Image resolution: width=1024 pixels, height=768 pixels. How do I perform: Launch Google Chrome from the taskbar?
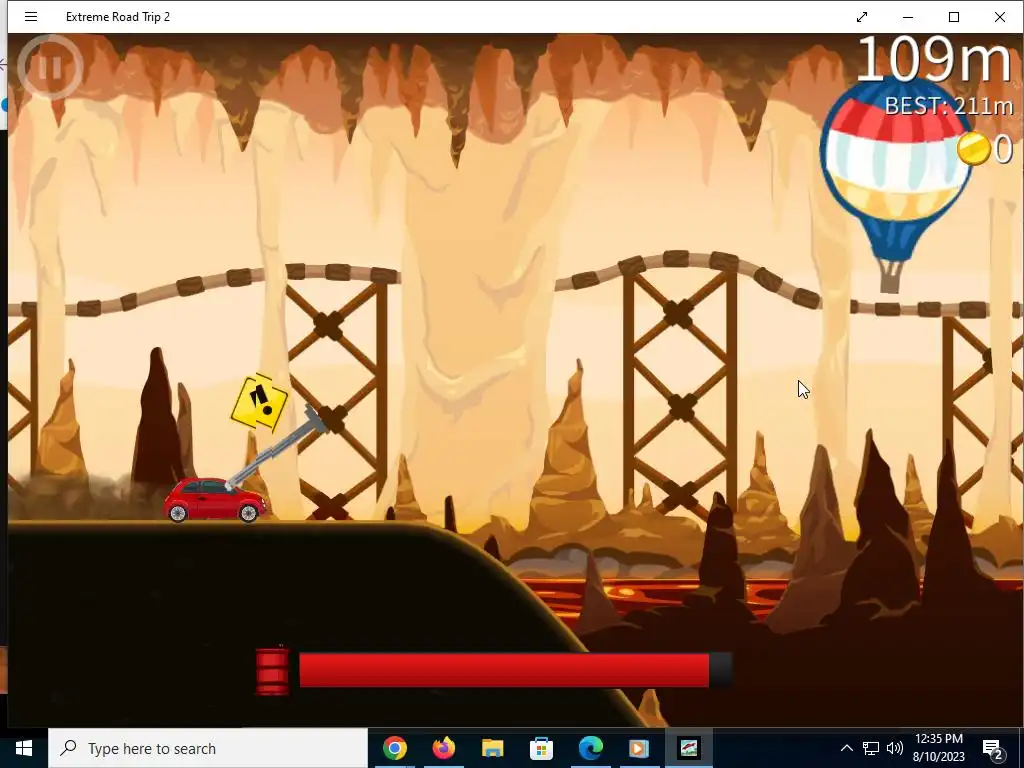(x=395, y=748)
